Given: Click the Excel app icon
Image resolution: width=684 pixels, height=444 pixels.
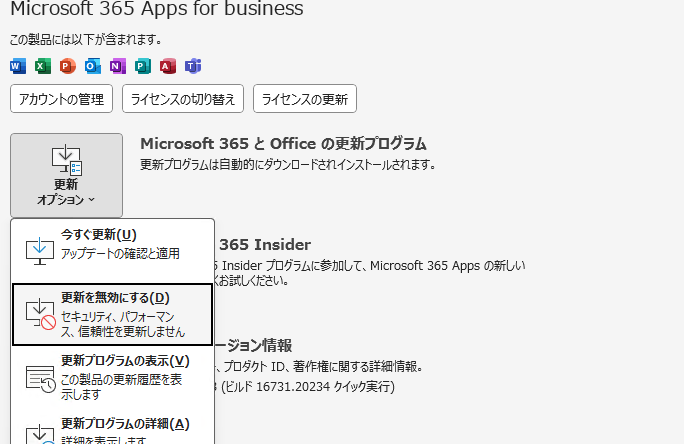Looking at the screenshot, I should 43,66.
